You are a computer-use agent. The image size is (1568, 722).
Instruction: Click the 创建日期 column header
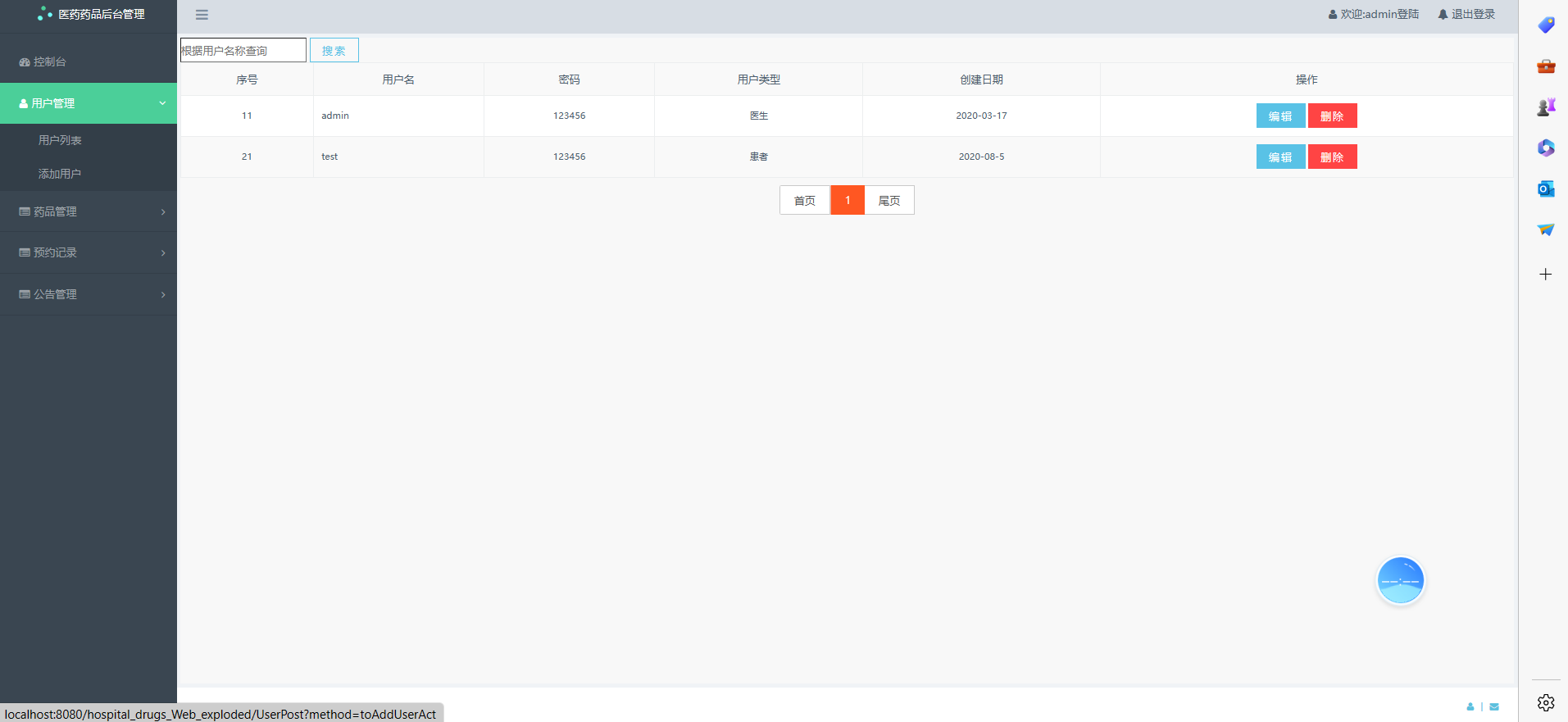[981, 79]
